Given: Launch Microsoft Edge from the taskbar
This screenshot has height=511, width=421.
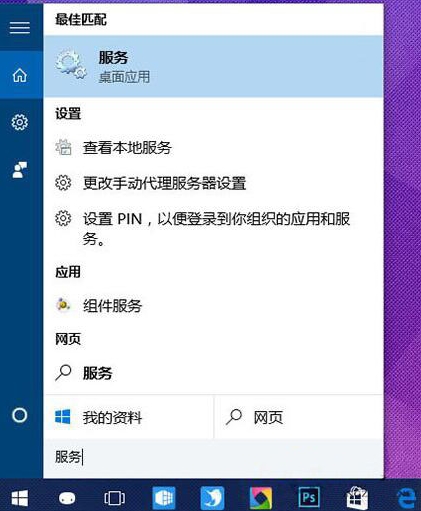Looking at the screenshot, I should point(407,498).
